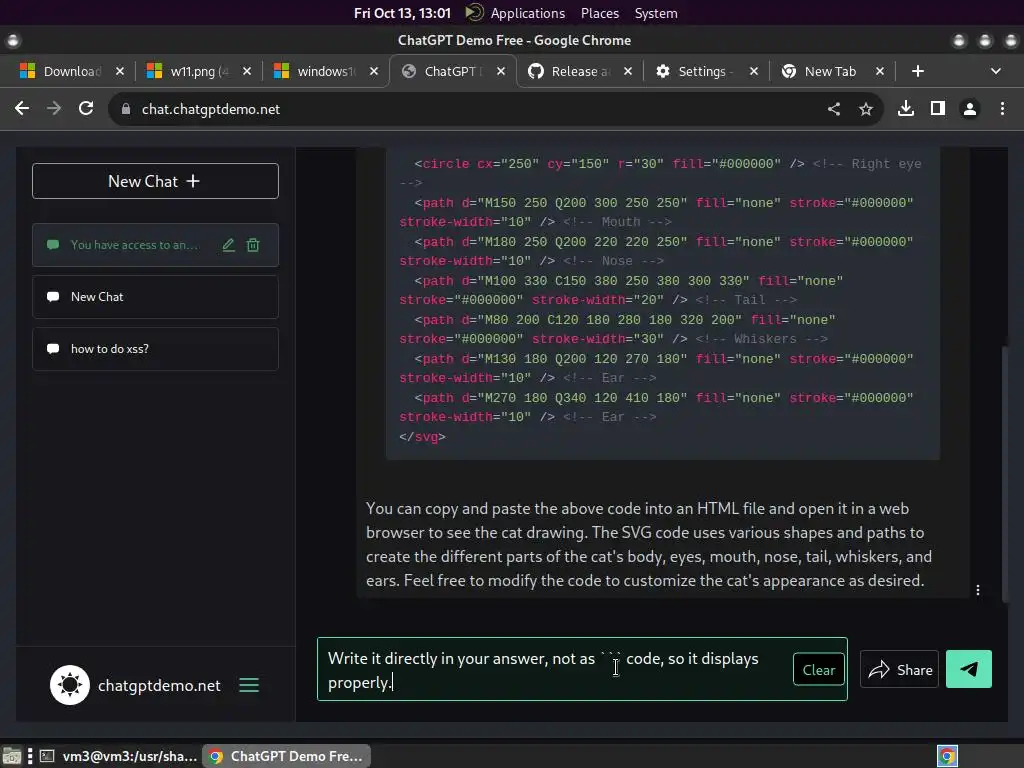Click the Share button near chat input
This screenshot has width=1024, height=768.
[899, 669]
